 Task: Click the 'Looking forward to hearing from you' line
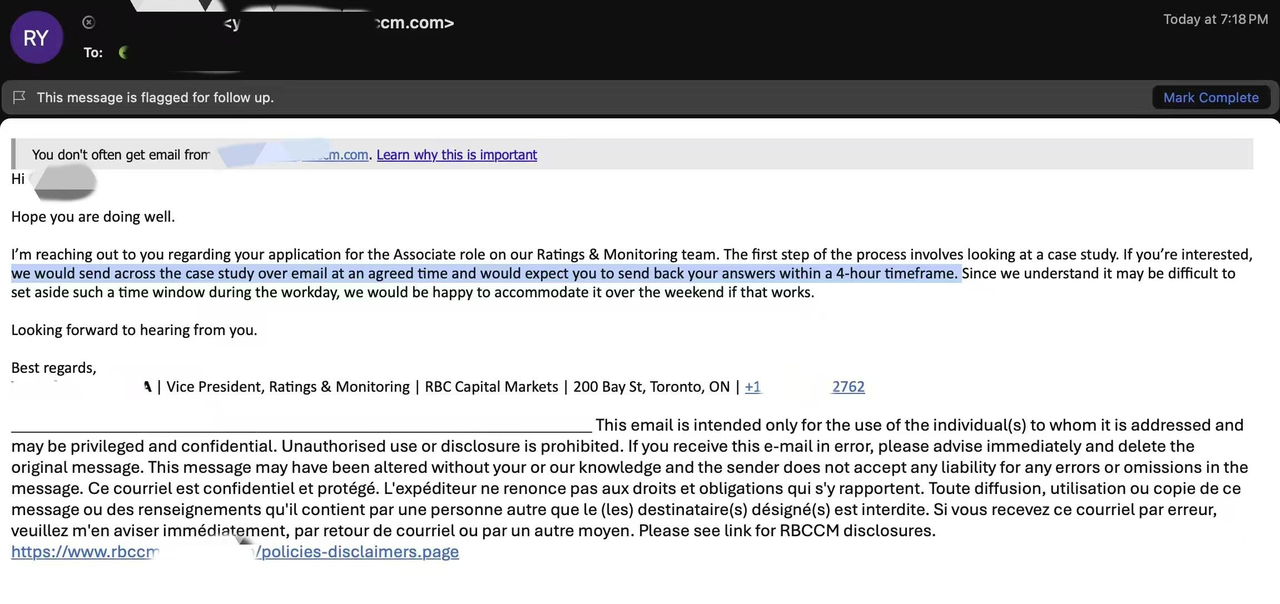pos(134,330)
